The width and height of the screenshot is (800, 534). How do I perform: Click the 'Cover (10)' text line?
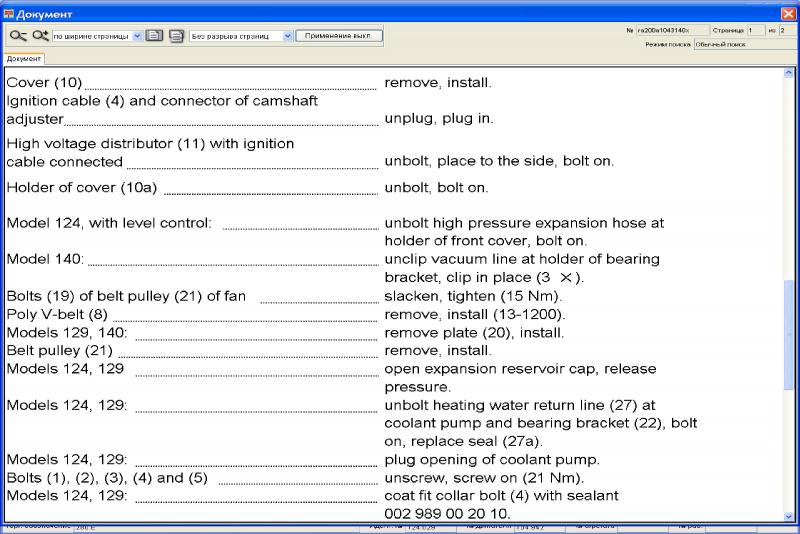(x=44, y=82)
